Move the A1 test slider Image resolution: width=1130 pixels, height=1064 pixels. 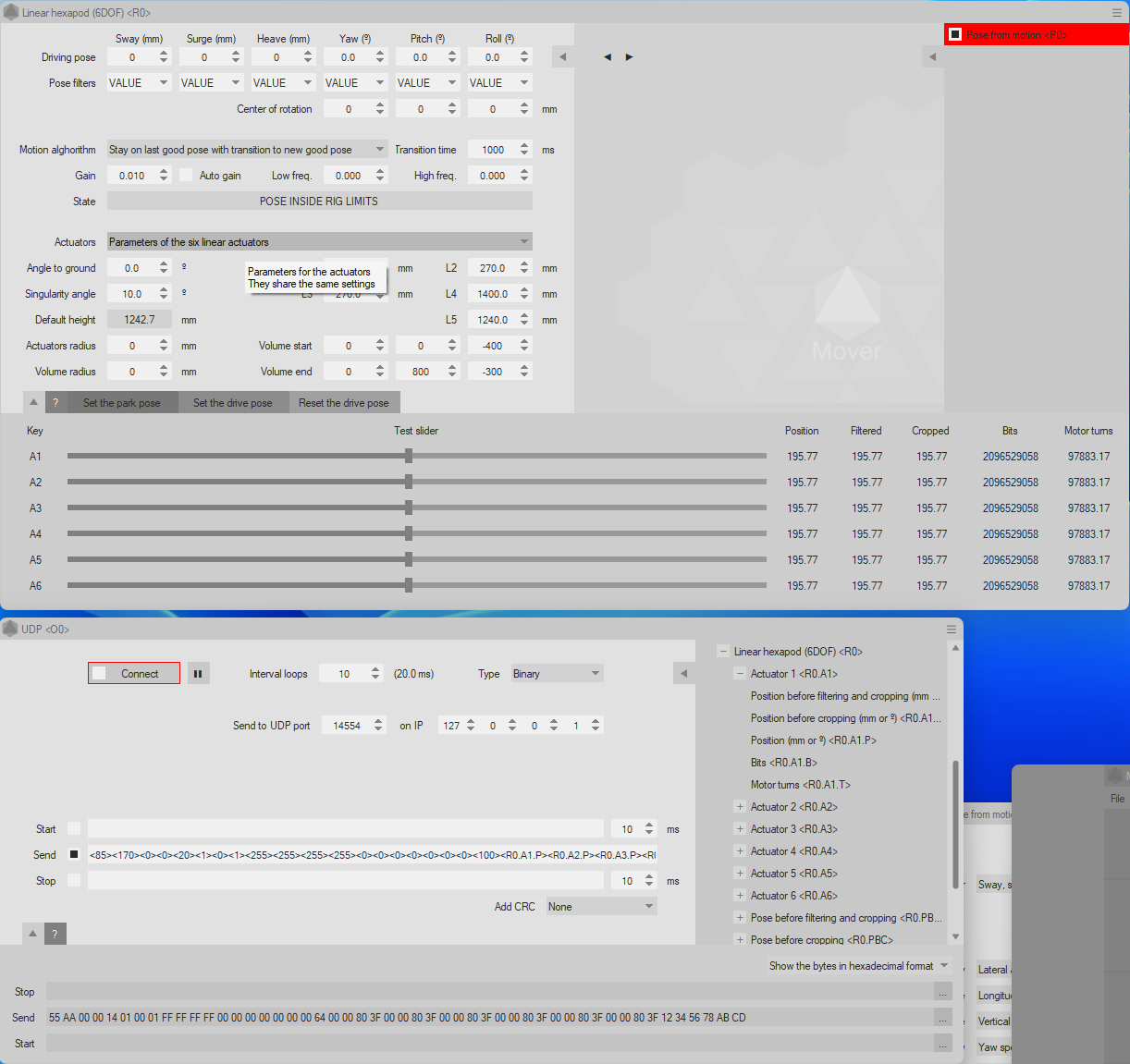coord(408,455)
